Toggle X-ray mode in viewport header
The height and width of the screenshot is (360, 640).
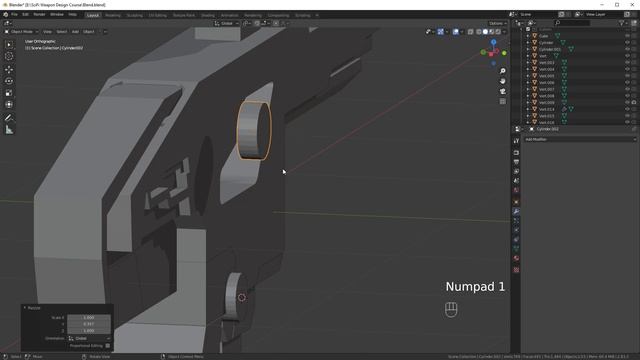[470, 31]
